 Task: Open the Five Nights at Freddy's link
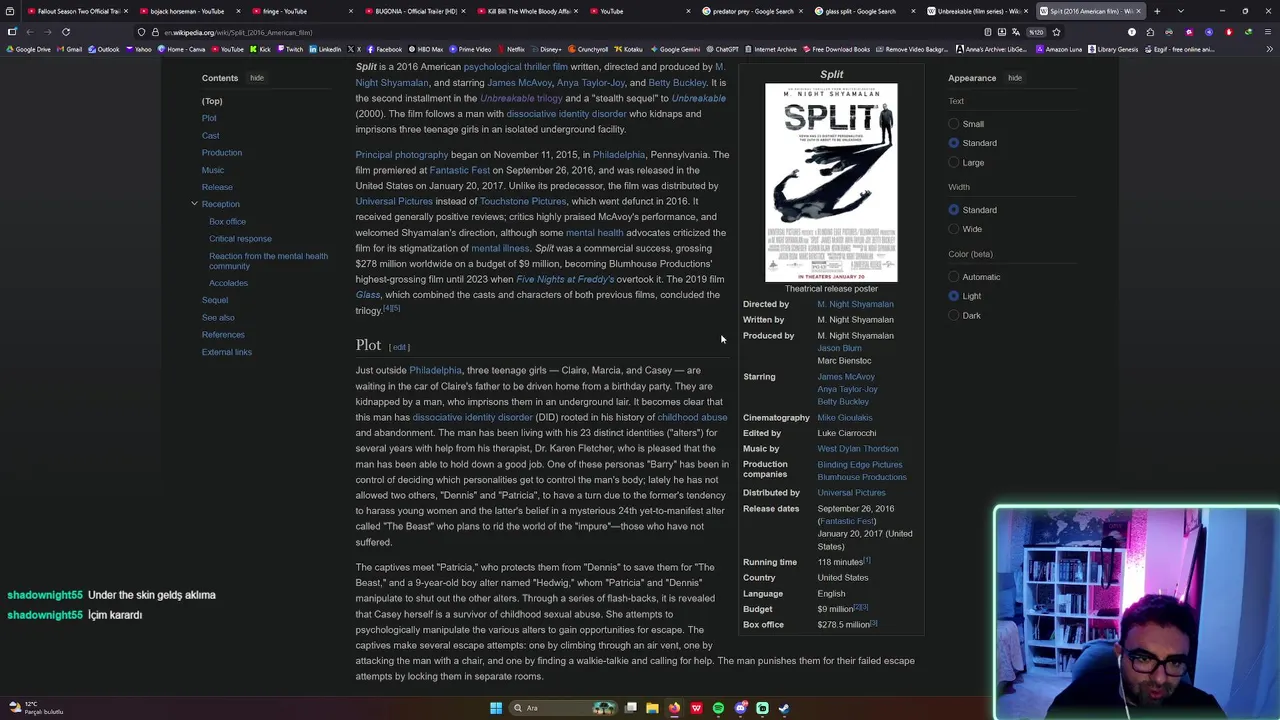click(x=565, y=279)
